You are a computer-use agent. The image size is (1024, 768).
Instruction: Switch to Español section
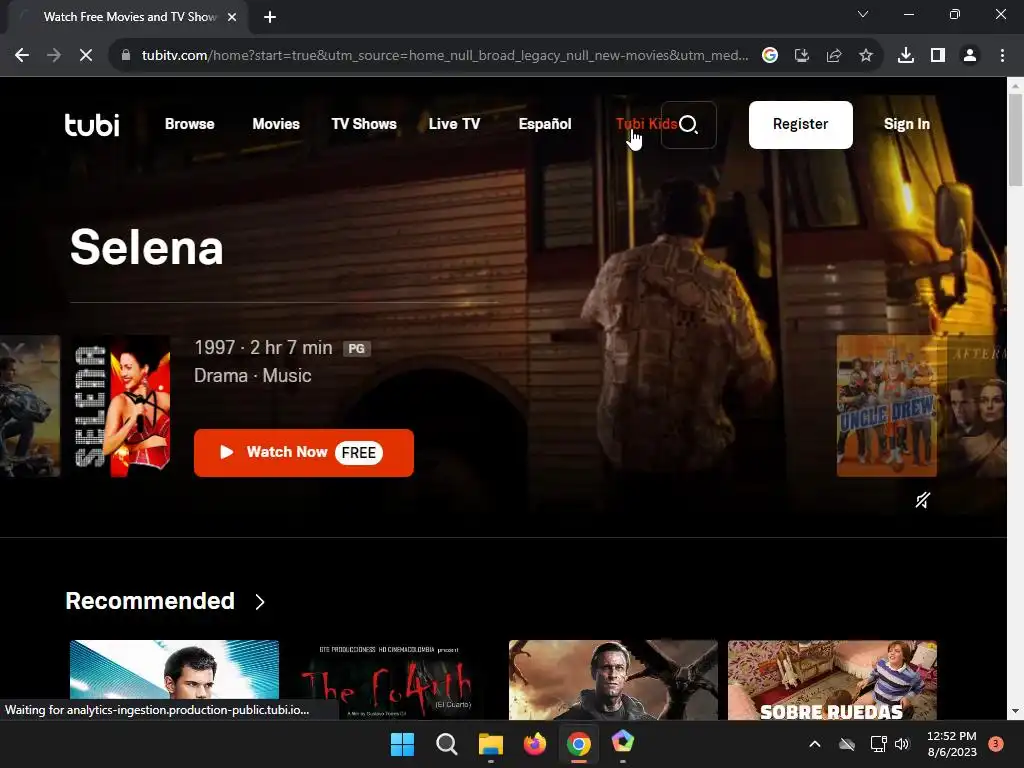tap(545, 124)
